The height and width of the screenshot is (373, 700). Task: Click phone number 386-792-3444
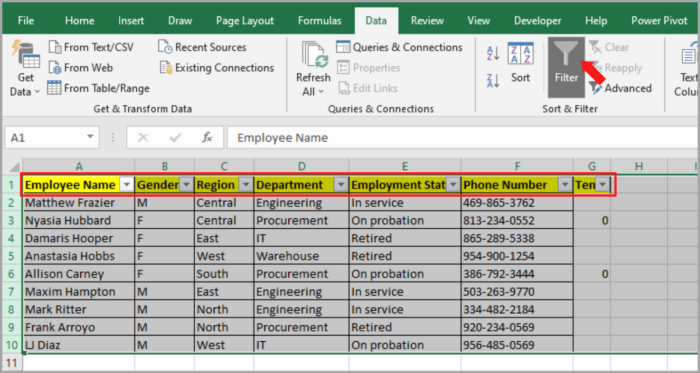point(517,274)
